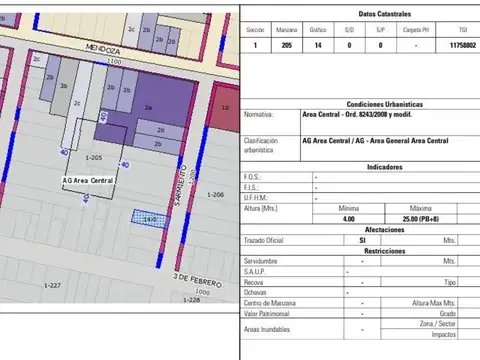
Task: Click the Impactos label
Action: tap(444, 334)
